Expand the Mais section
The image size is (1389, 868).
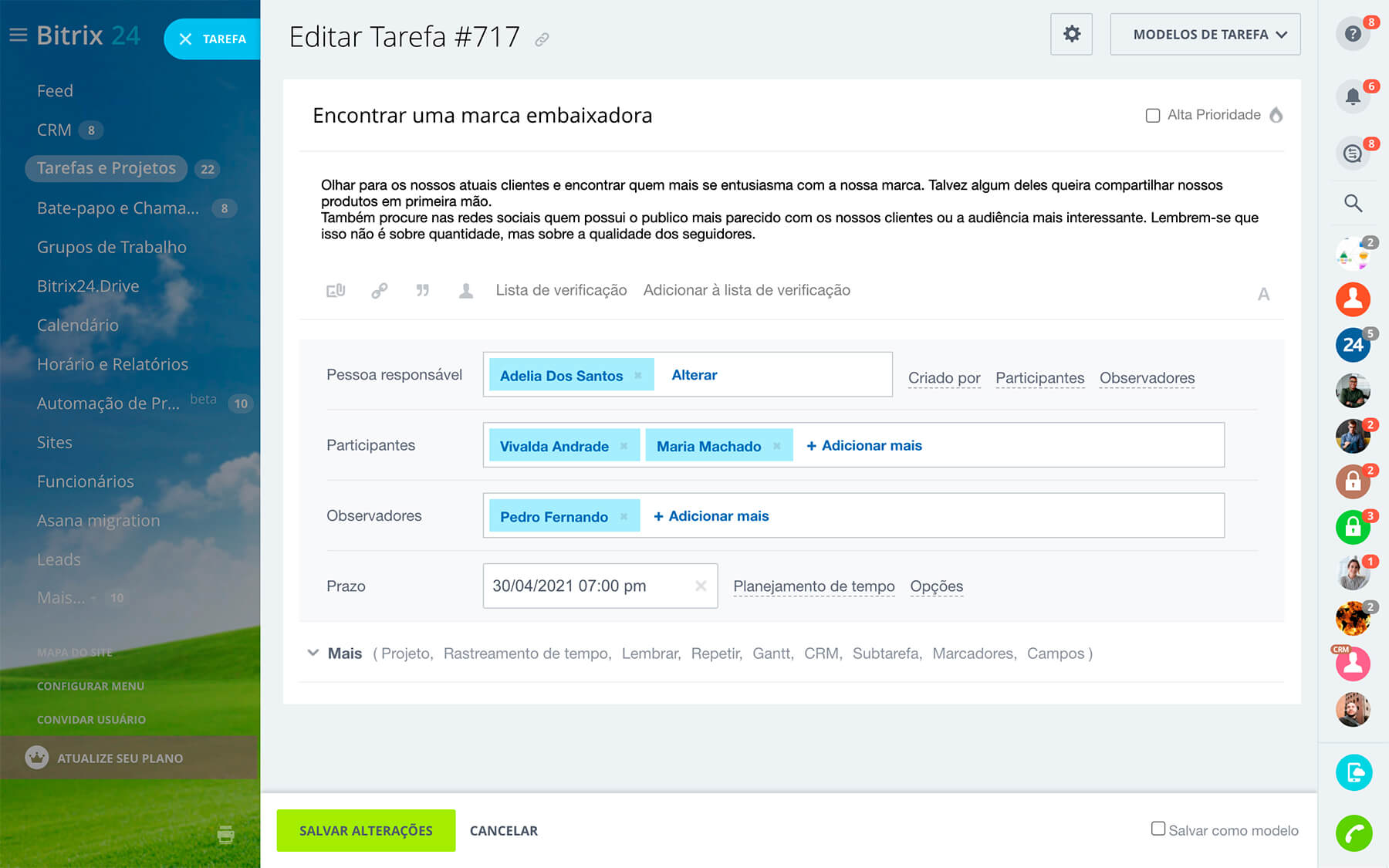point(335,654)
